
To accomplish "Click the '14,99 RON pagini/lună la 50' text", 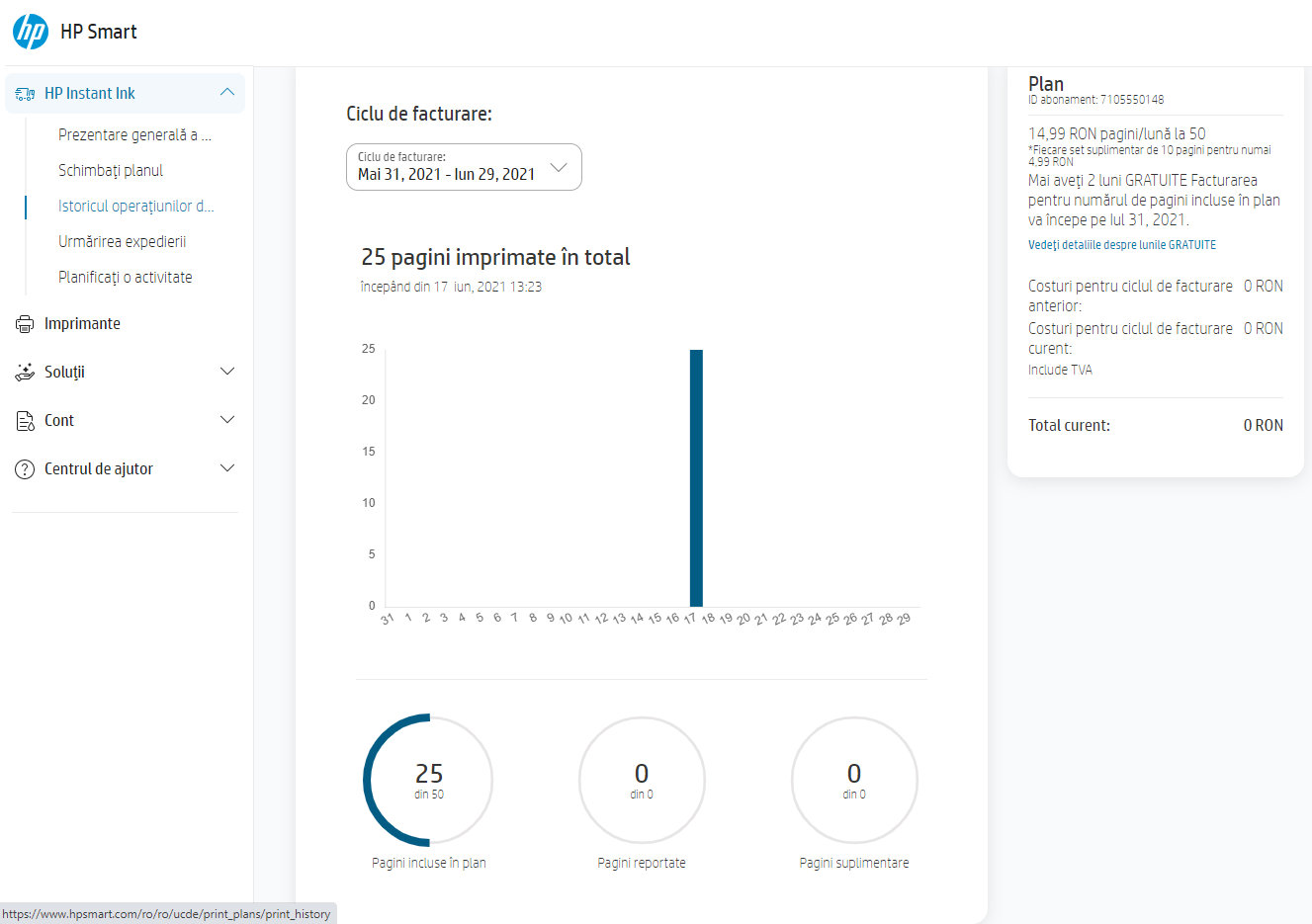I will (x=1117, y=133).
